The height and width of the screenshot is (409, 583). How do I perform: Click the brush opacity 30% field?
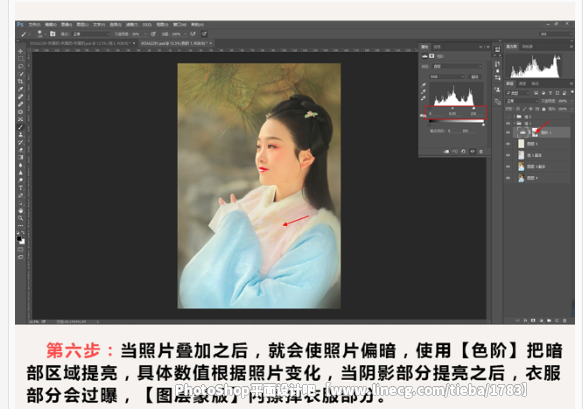[x=136, y=34]
